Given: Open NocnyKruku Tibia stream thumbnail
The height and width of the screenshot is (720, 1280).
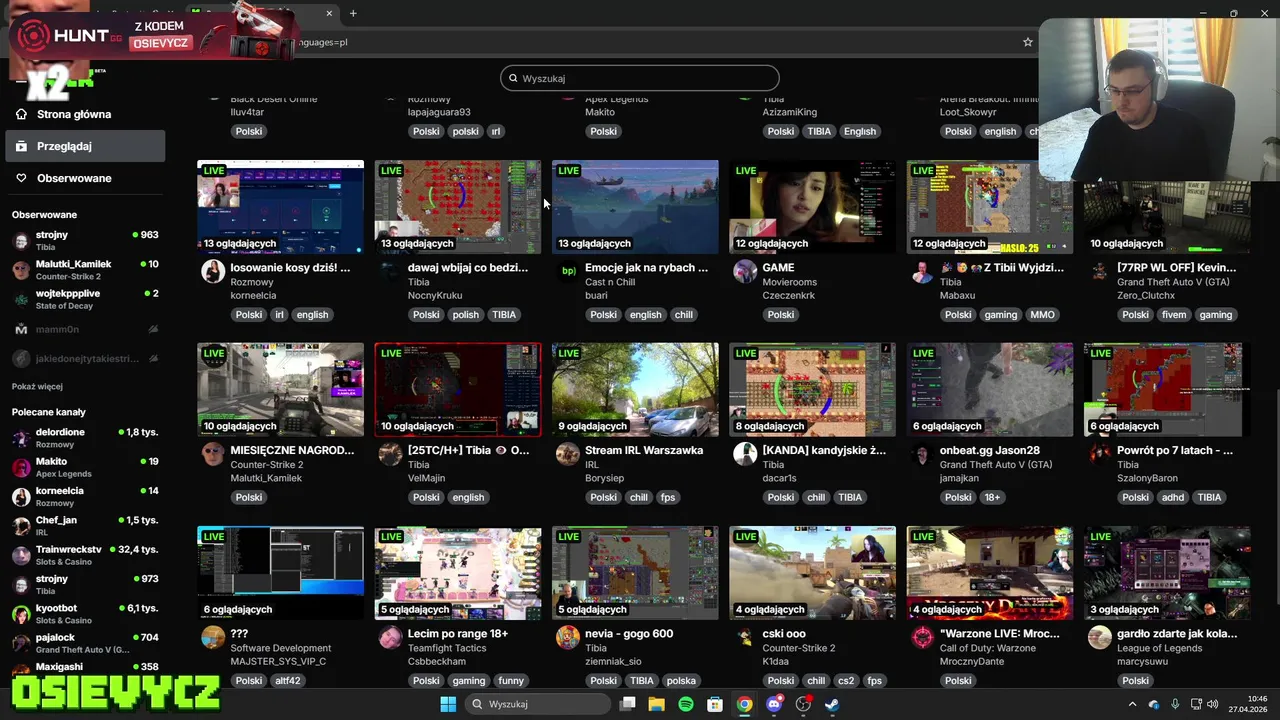Looking at the screenshot, I should 458,207.
